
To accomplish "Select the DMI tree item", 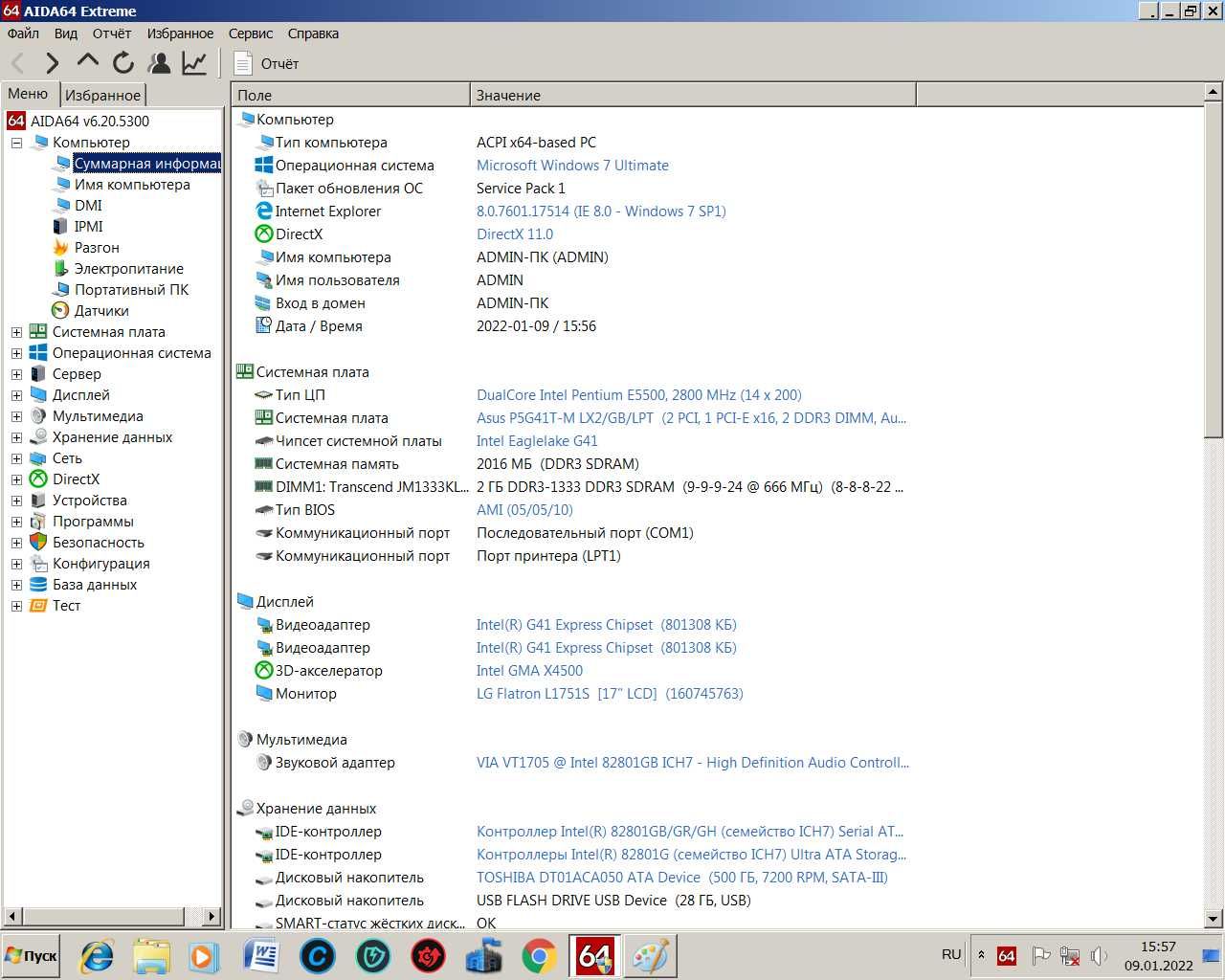I will click(x=88, y=206).
